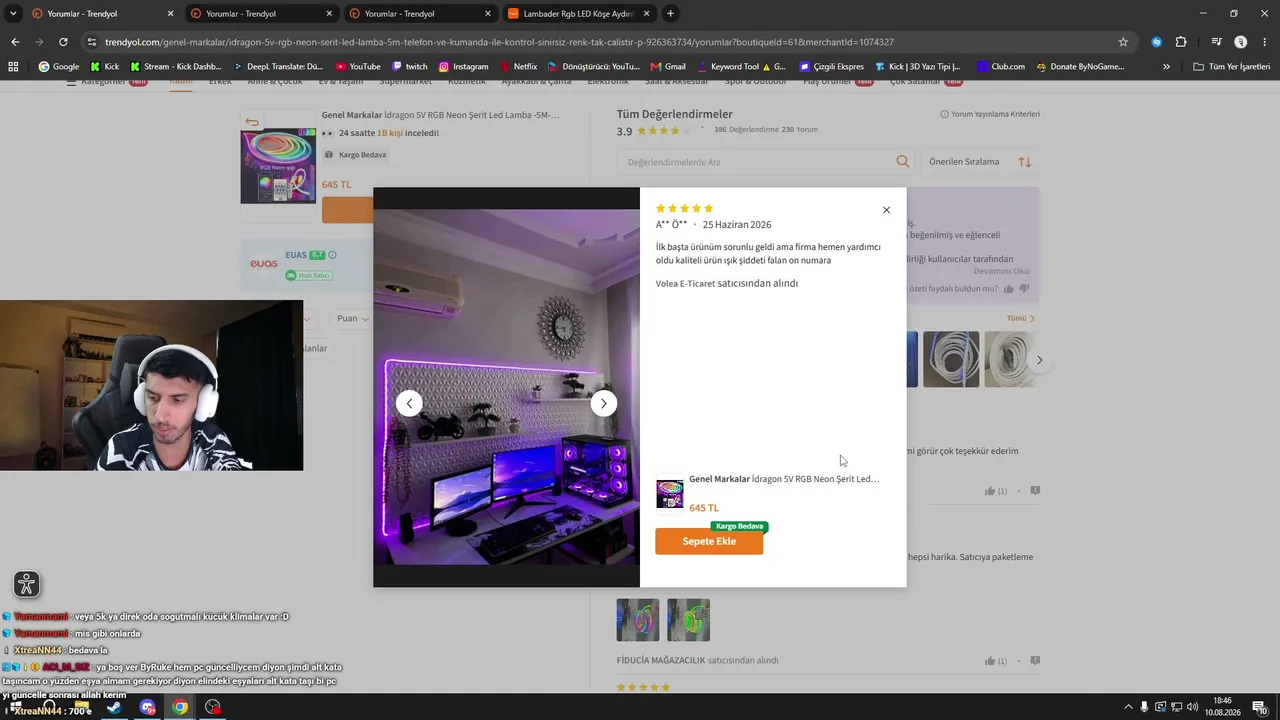Open the coiled LED strip review thumbnail
The width and height of the screenshot is (1280, 720).
pyautogui.click(x=951, y=359)
